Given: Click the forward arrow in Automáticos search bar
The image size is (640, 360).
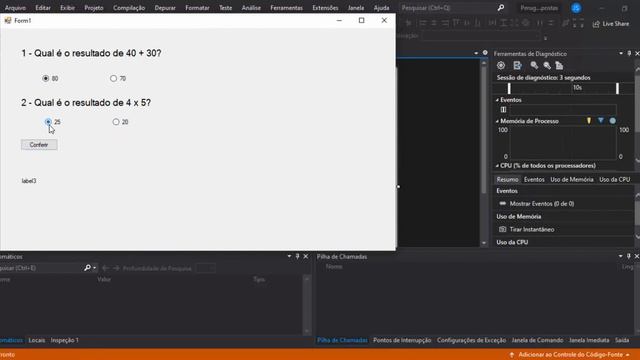Looking at the screenshot, I should coord(116,268).
